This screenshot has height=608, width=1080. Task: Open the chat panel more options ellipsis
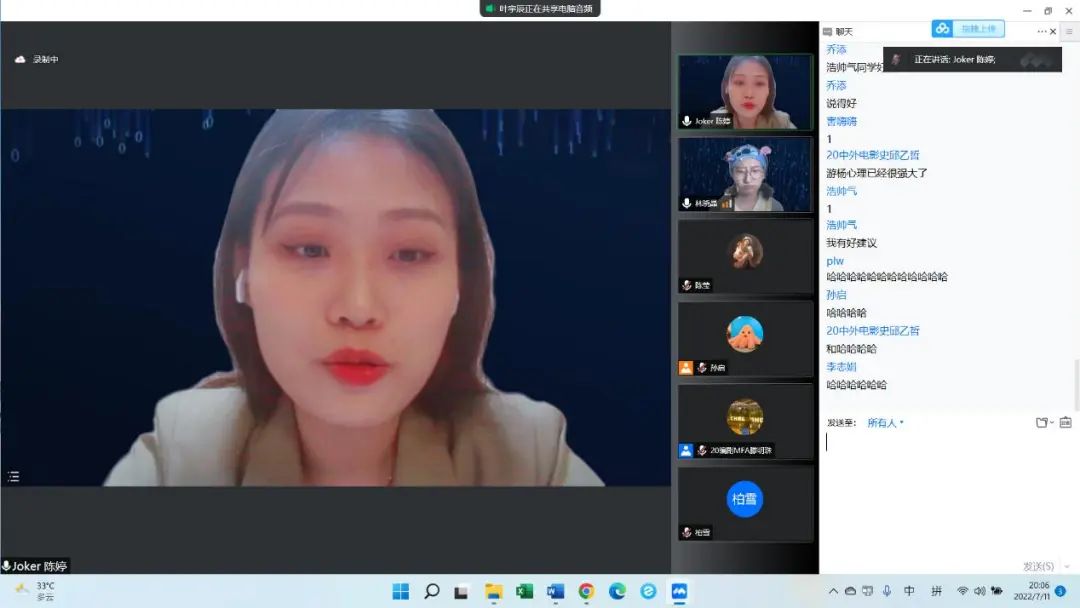pos(1041,32)
